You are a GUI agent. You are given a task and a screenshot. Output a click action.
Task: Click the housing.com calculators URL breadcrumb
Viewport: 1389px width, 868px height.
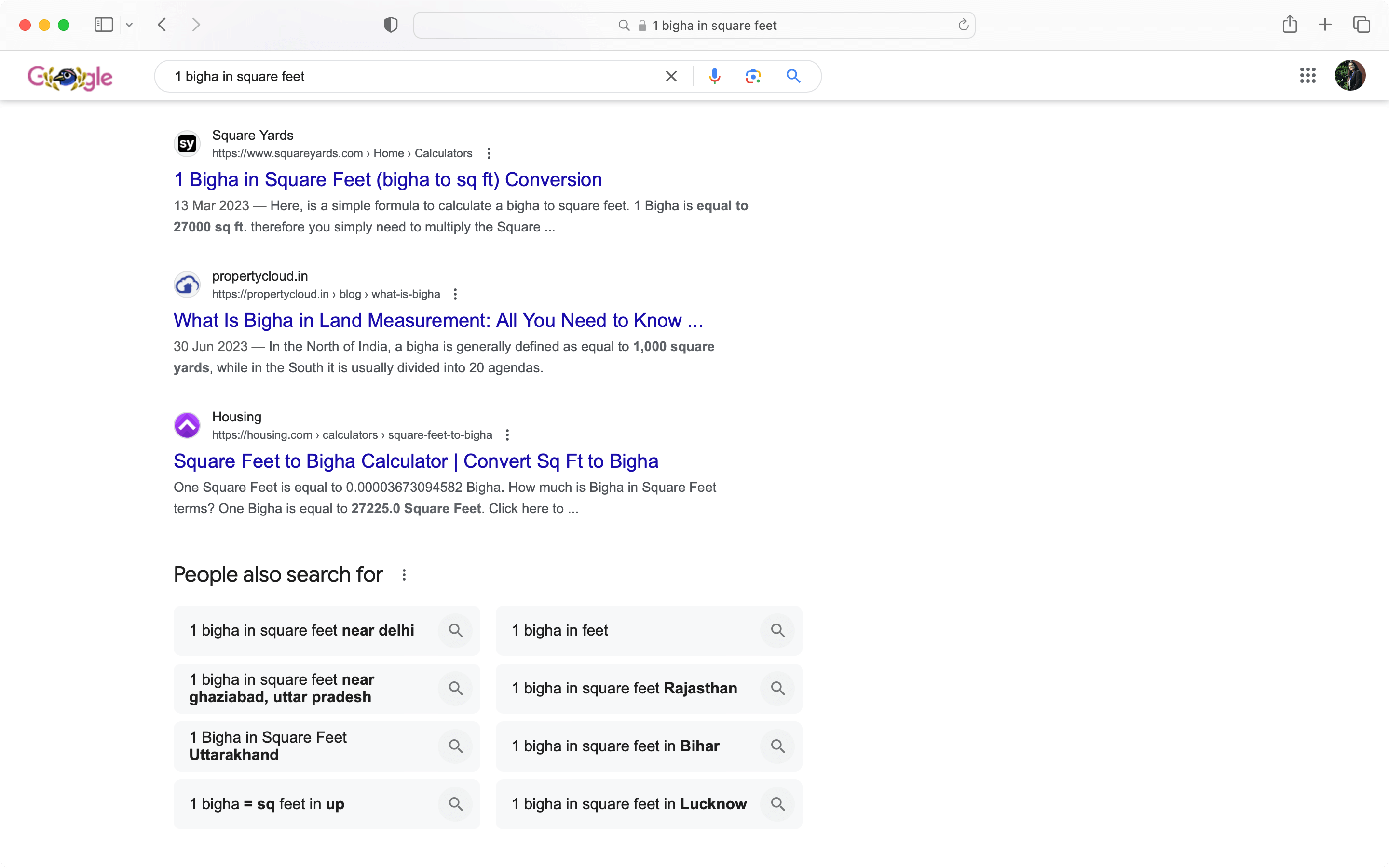[x=352, y=434]
